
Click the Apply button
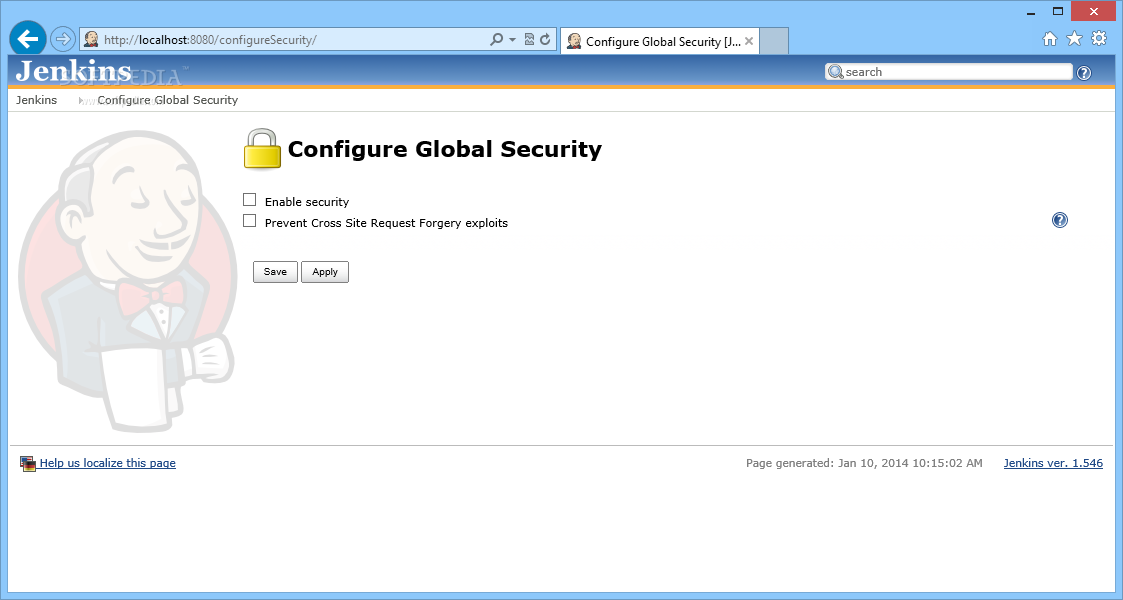point(324,272)
